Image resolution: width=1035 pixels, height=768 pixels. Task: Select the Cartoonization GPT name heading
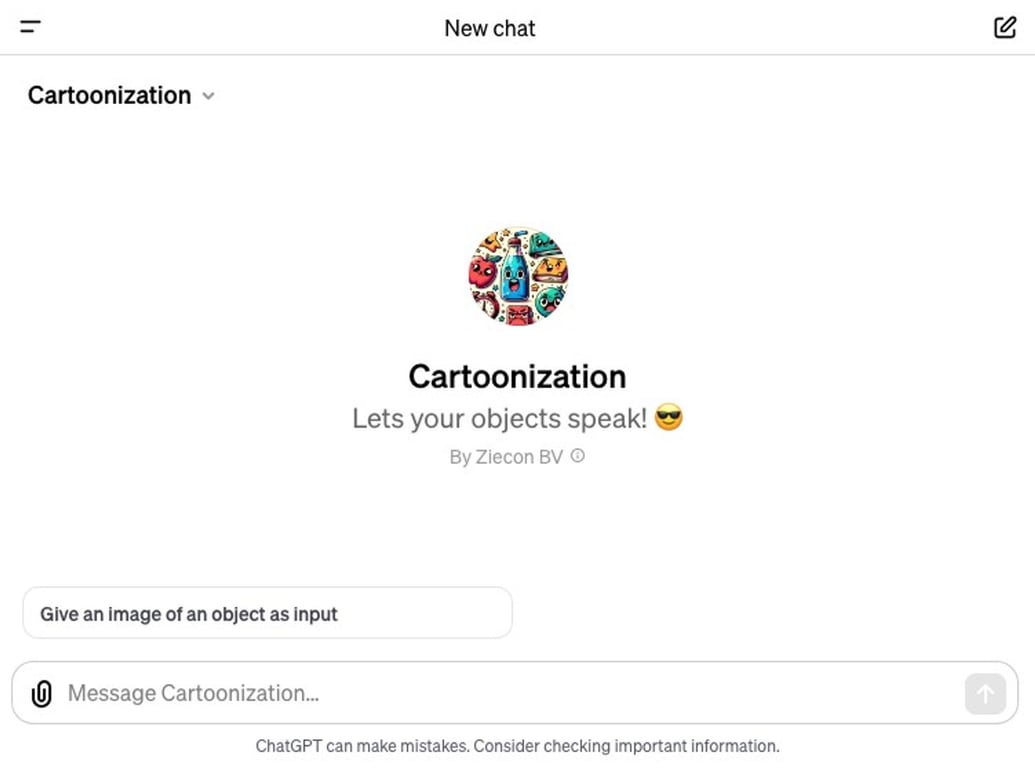tap(517, 377)
